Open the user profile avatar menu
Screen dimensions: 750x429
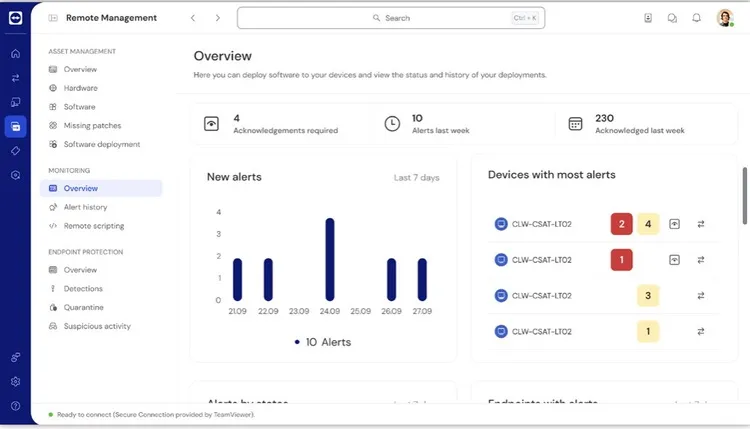[x=725, y=18]
